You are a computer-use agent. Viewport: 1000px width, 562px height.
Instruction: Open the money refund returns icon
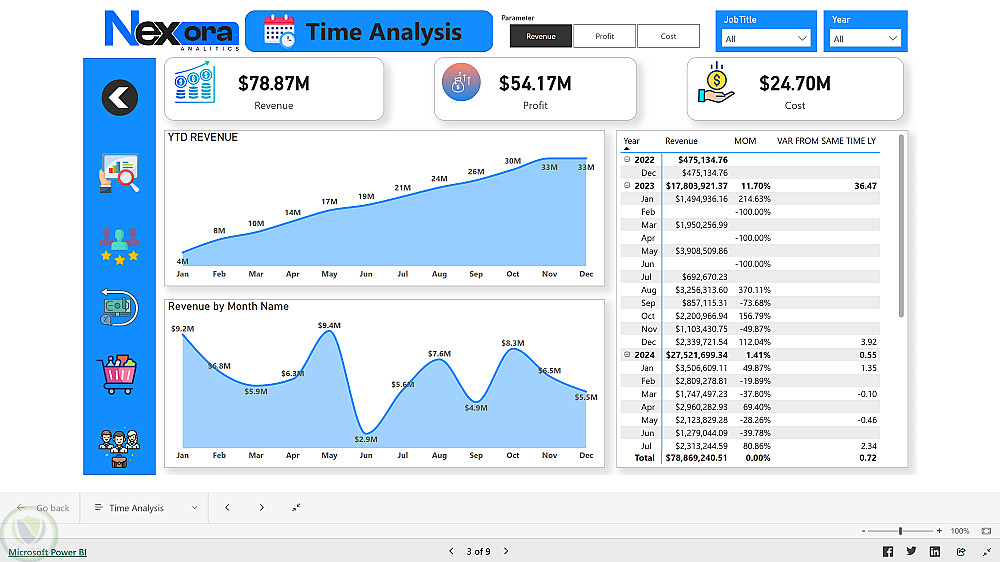coord(119,308)
